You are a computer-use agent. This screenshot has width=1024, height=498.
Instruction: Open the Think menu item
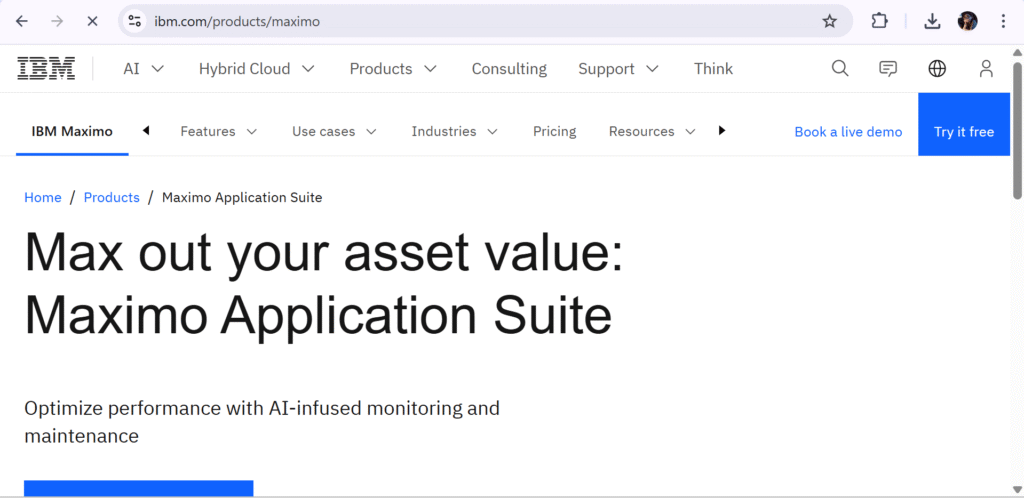pyautogui.click(x=713, y=69)
